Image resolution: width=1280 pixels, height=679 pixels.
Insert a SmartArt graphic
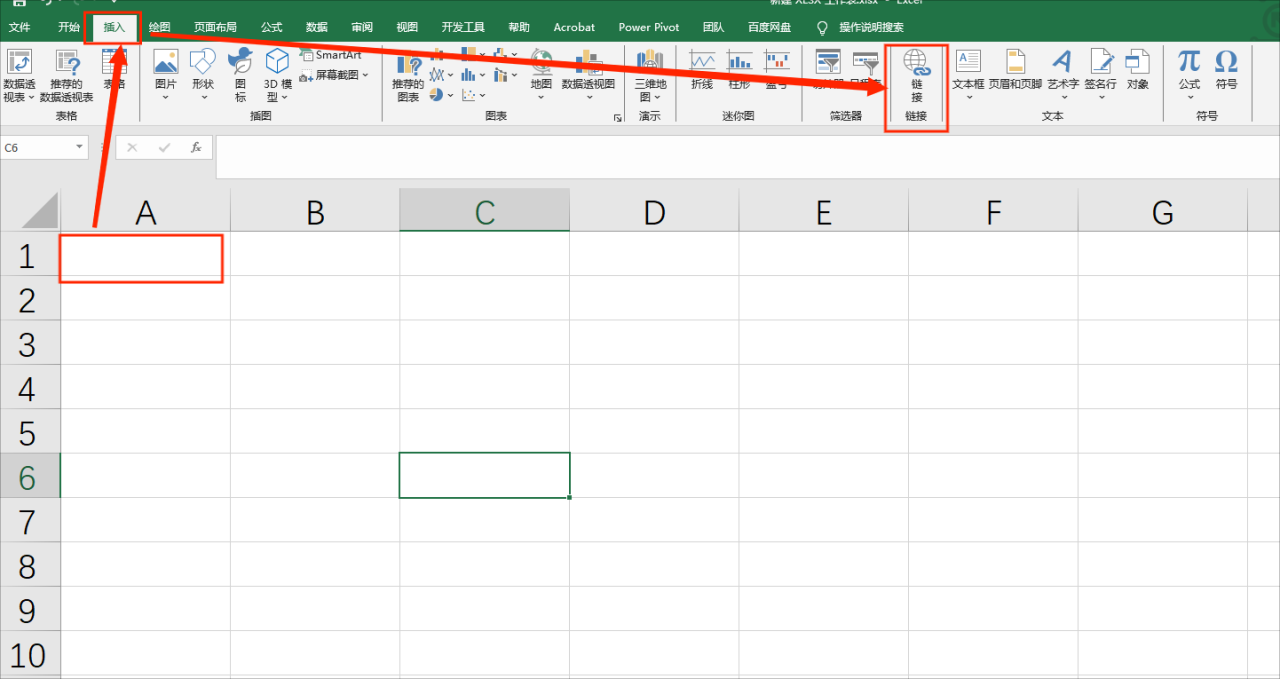click(x=331, y=55)
